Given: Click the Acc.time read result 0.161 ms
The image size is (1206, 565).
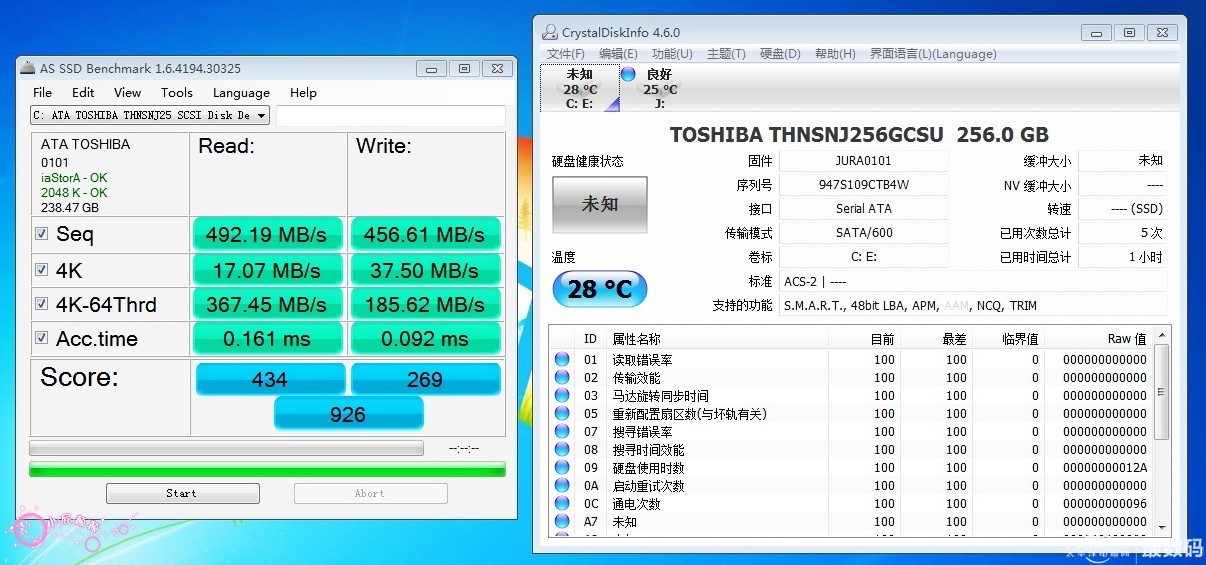Looking at the screenshot, I should [x=267, y=339].
